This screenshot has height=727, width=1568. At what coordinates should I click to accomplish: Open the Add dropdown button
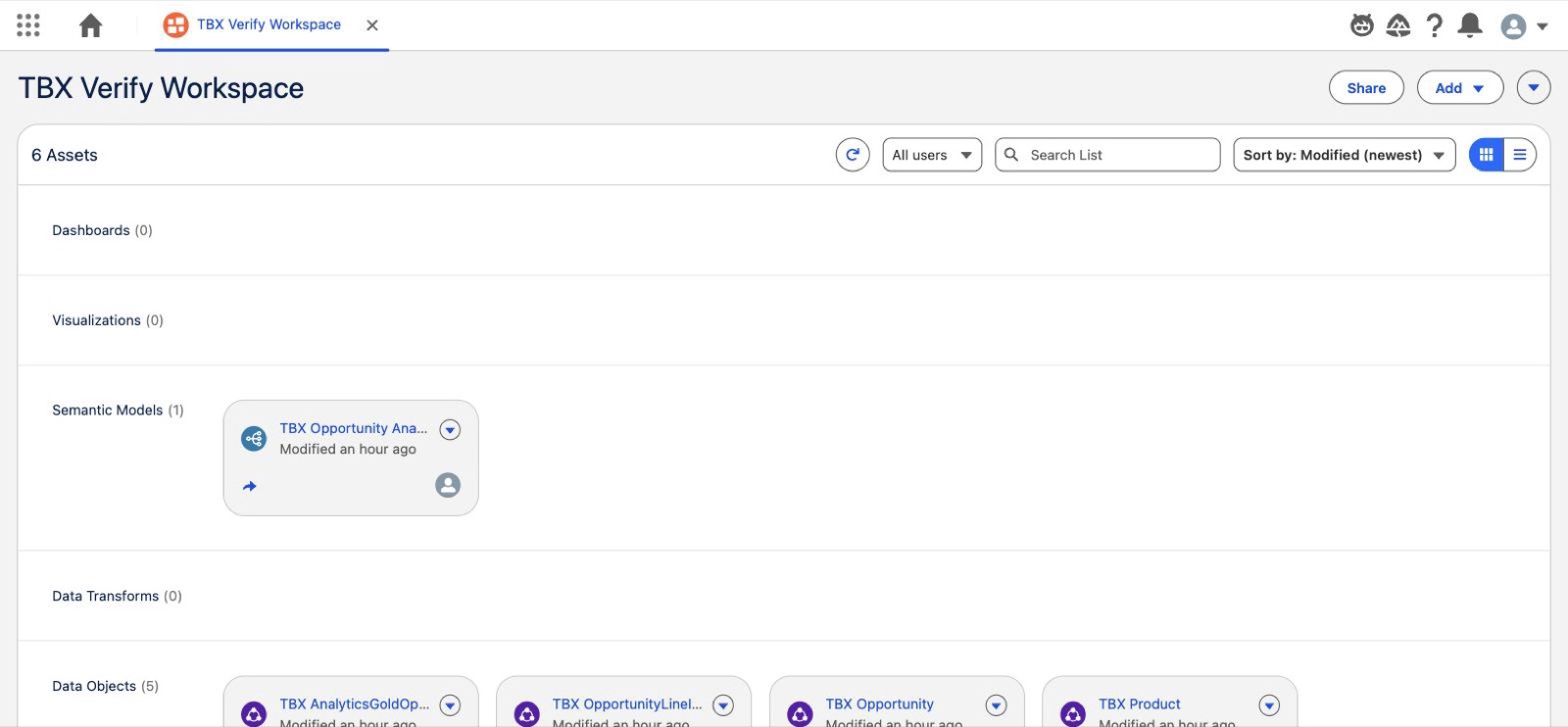point(1460,87)
